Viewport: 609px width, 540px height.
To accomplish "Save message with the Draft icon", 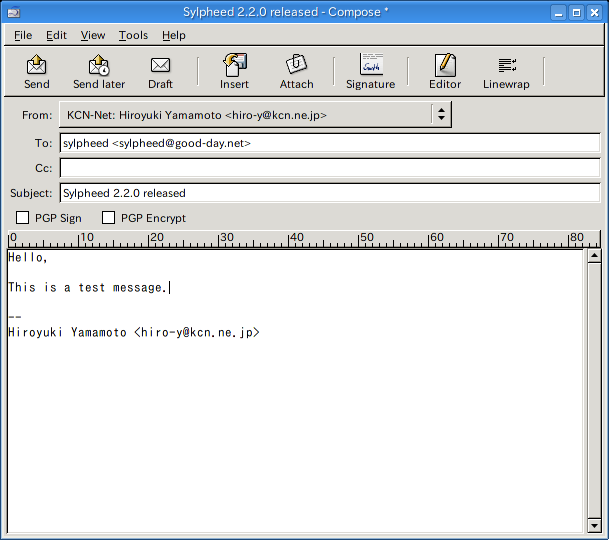I will click(x=160, y=65).
